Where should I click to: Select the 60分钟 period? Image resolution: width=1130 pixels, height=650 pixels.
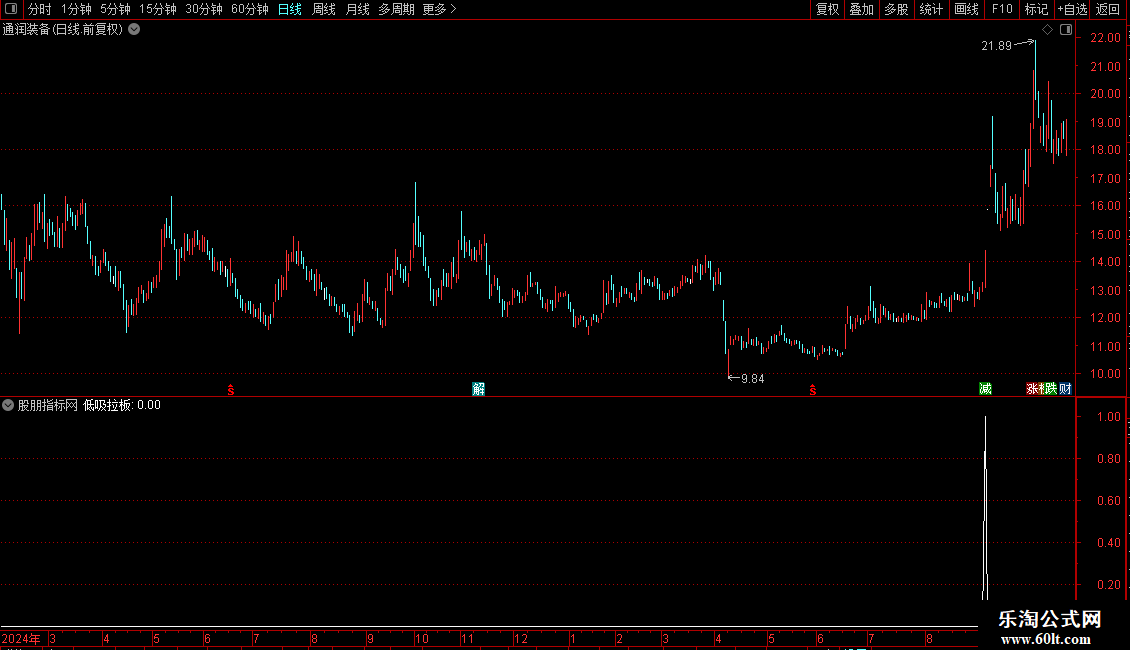[250, 9]
